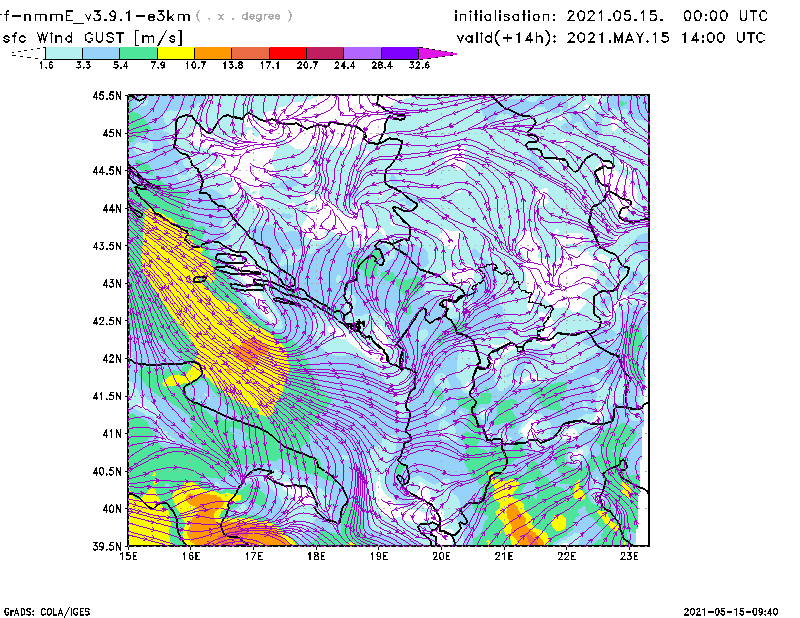Viewport: 800px width, 618px height.
Task: Click the "44.5N" latitude label
Action: coord(107,170)
